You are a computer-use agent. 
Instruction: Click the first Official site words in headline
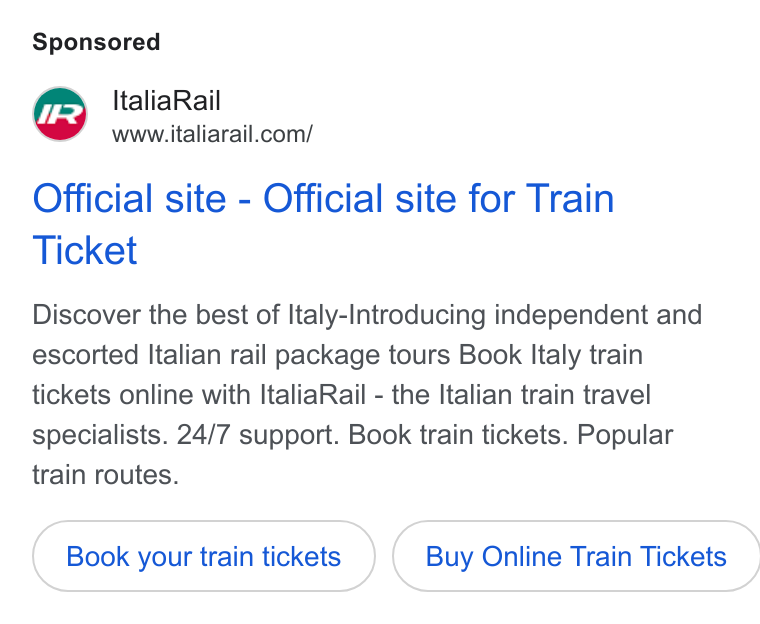129,198
